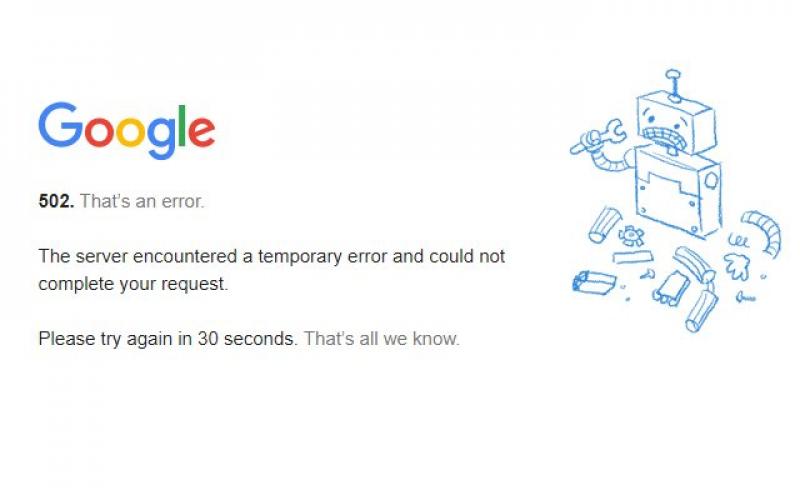Click the detached robot hand
Image resolution: width=800 pixels, height=500 pixels.
click(x=737, y=266)
